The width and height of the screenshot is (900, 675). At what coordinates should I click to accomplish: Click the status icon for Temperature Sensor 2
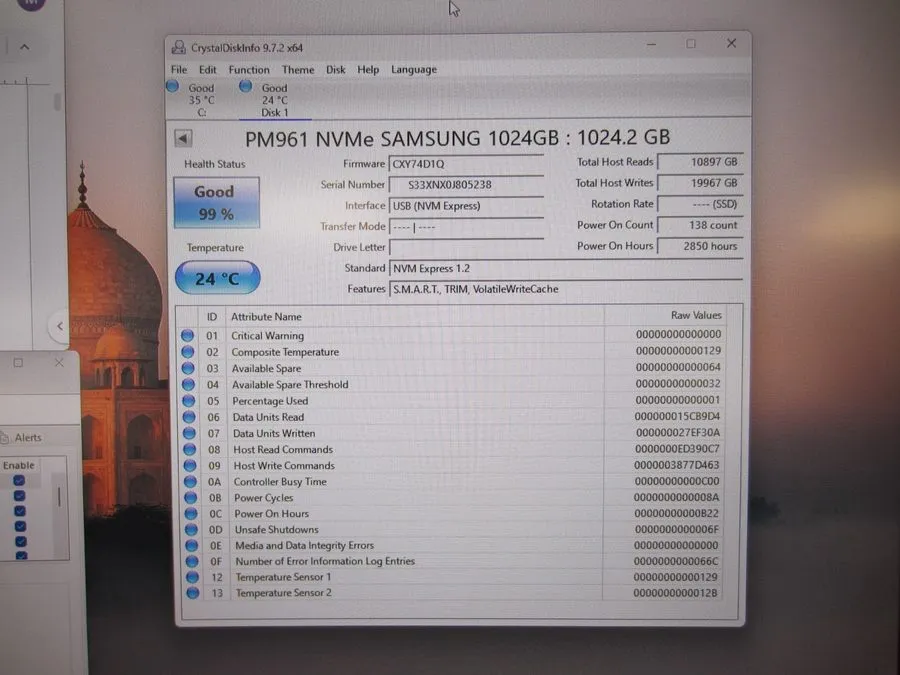(x=193, y=593)
